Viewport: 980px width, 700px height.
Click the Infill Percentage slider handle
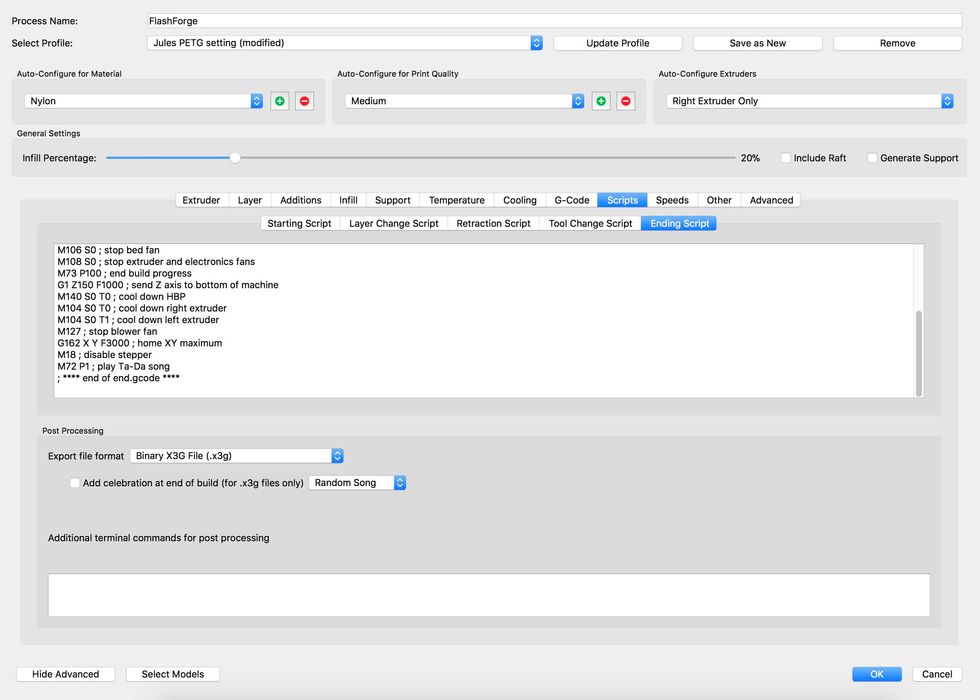235,158
